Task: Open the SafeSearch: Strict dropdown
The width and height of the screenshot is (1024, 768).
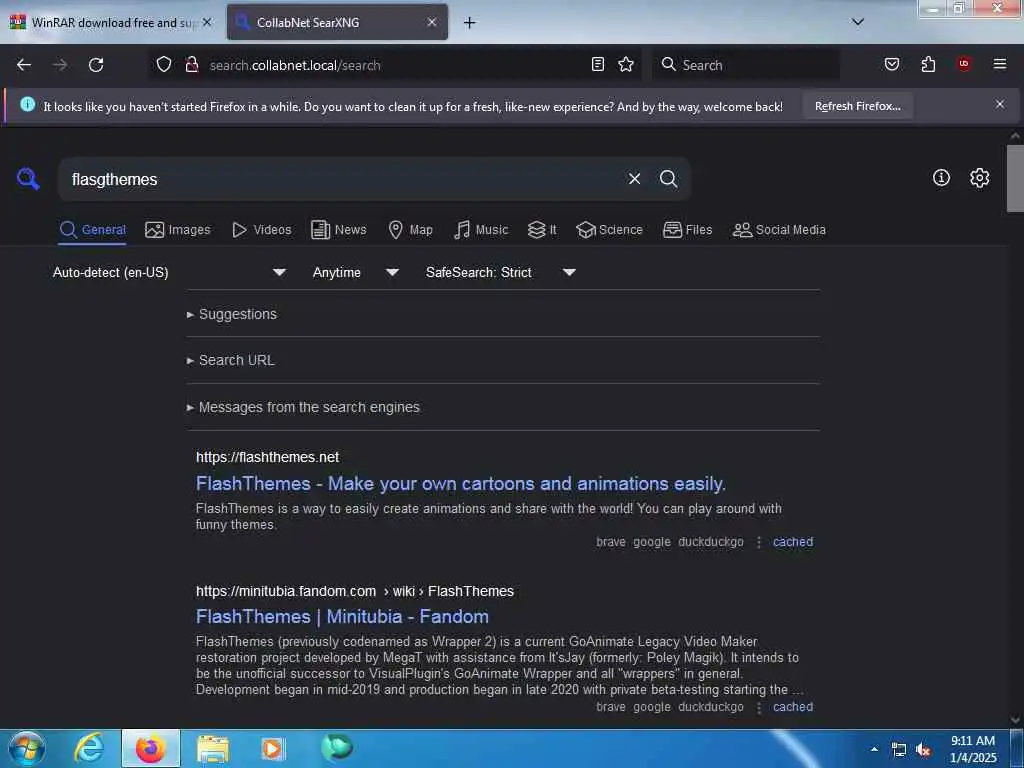Action: tap(500, 272)
